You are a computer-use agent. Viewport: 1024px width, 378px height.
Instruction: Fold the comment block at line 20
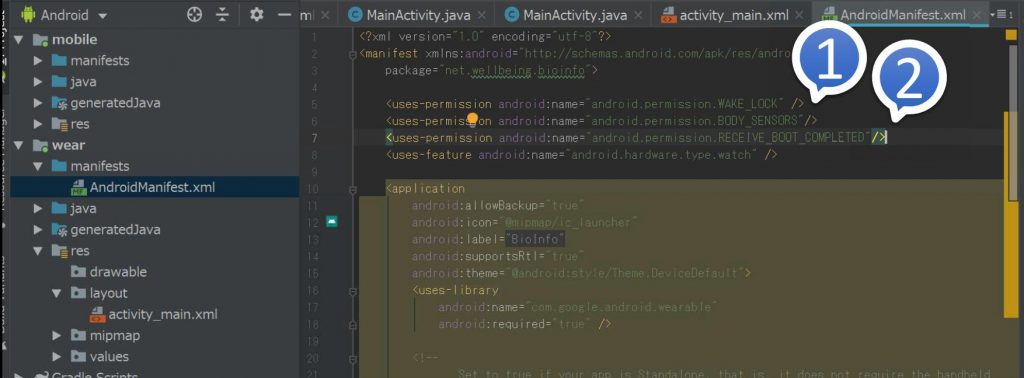click(353, 358)
